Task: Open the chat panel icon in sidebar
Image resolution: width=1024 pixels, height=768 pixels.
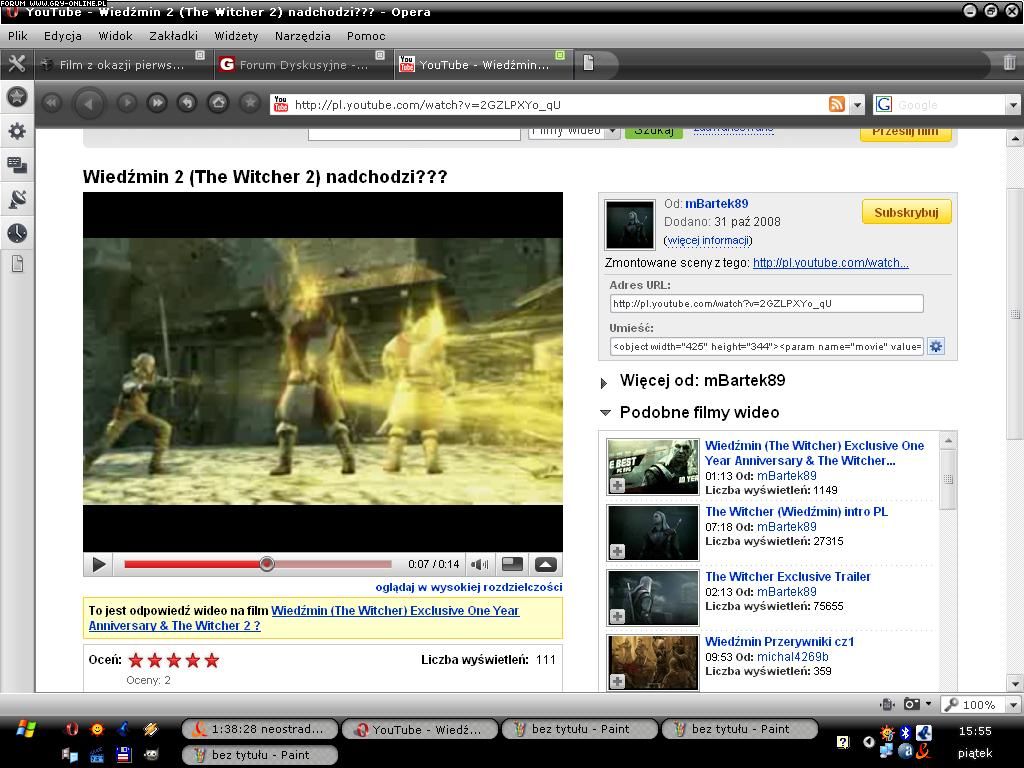Action: pos(17,165)
